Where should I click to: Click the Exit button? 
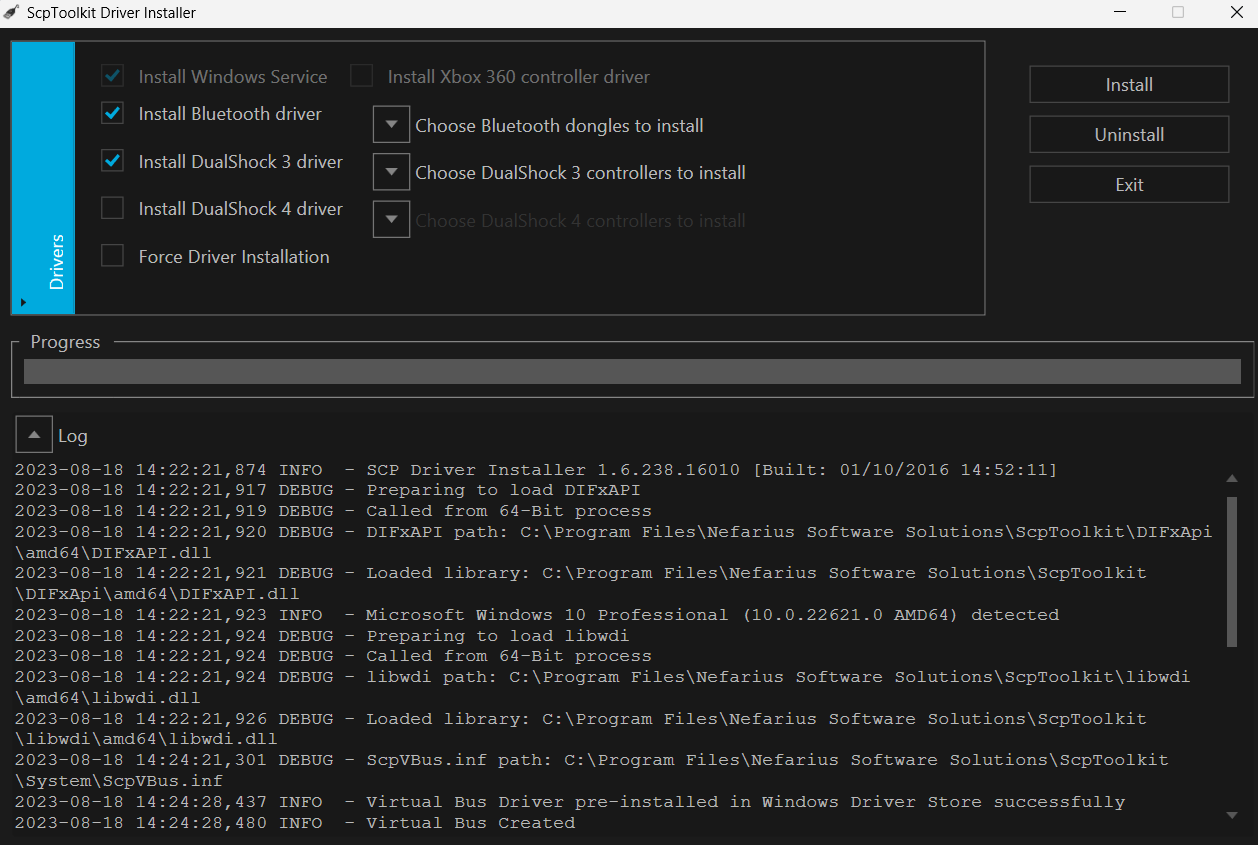coord(1129,184)
